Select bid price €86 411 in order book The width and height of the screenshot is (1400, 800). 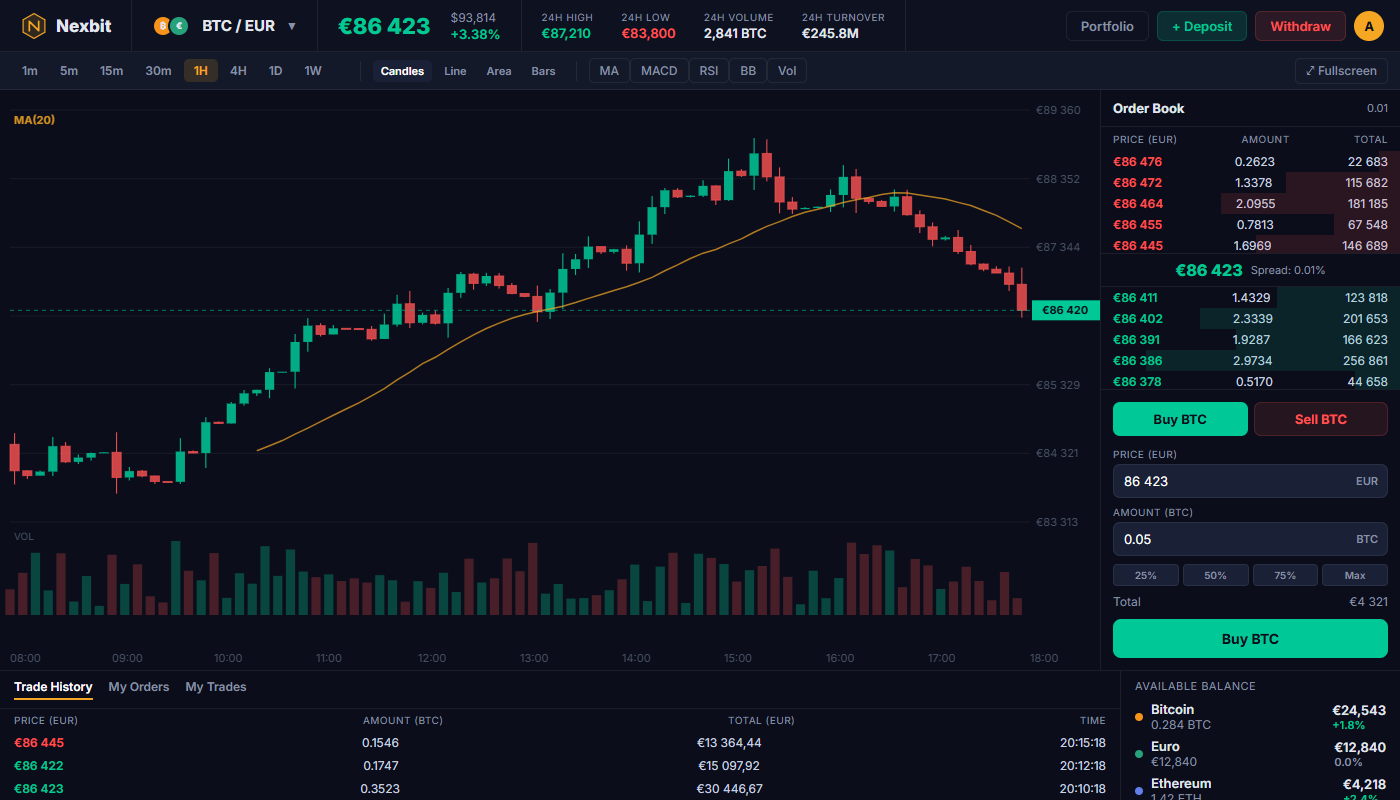(x=1250, y=297)
